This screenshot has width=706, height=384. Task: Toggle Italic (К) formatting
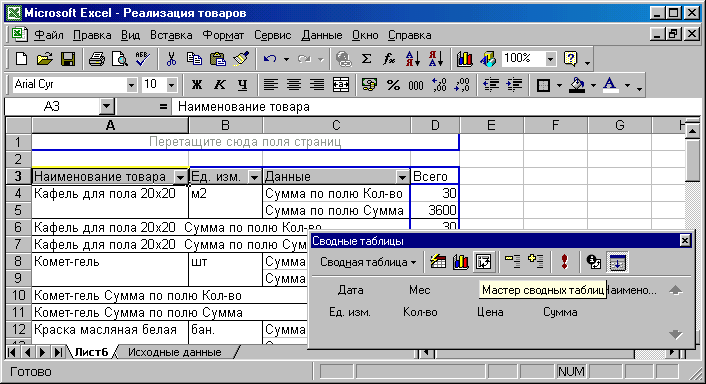(x=220, y=85)
